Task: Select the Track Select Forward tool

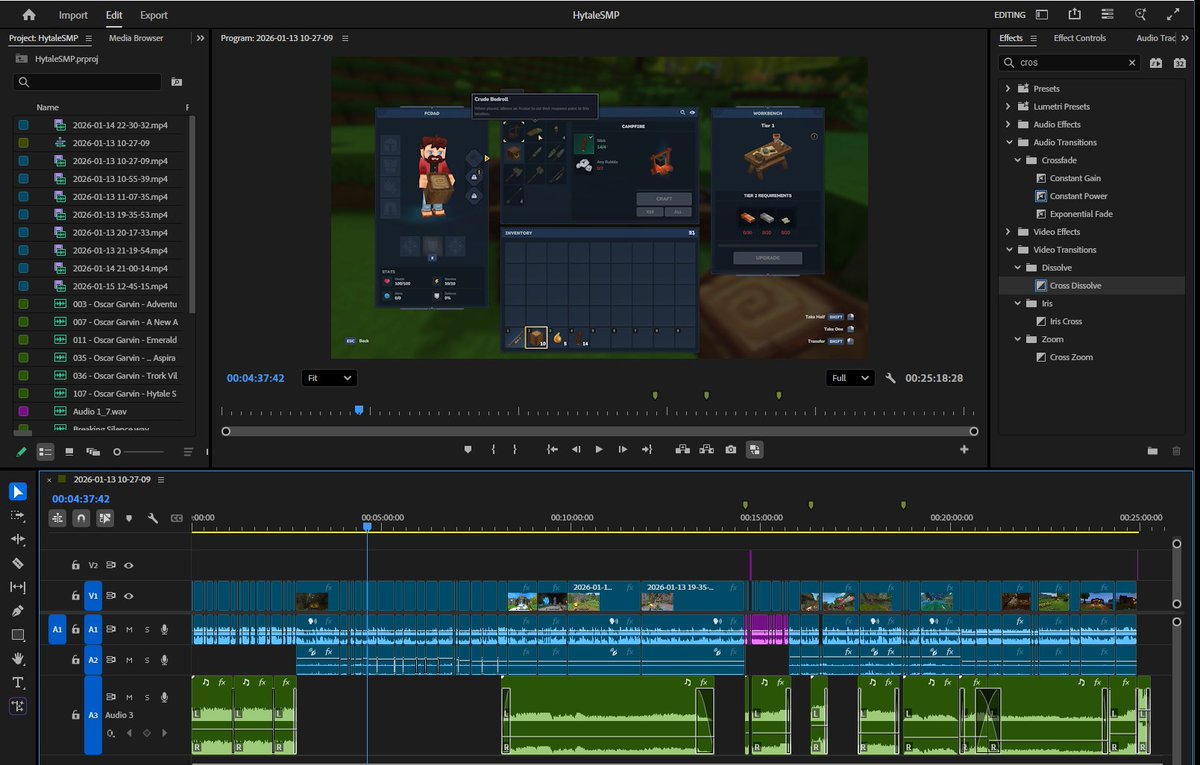Action: click(x=18, y=515)
